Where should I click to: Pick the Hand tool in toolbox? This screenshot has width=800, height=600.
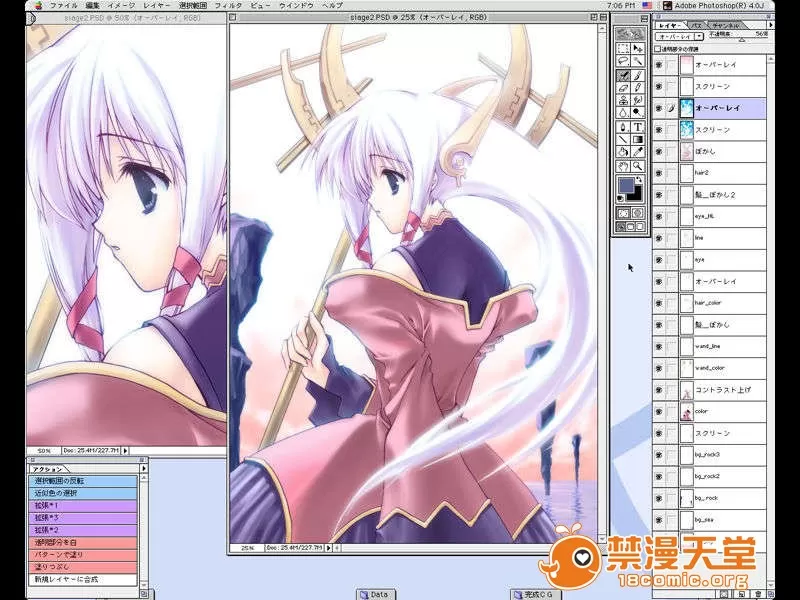pos(623,166)
